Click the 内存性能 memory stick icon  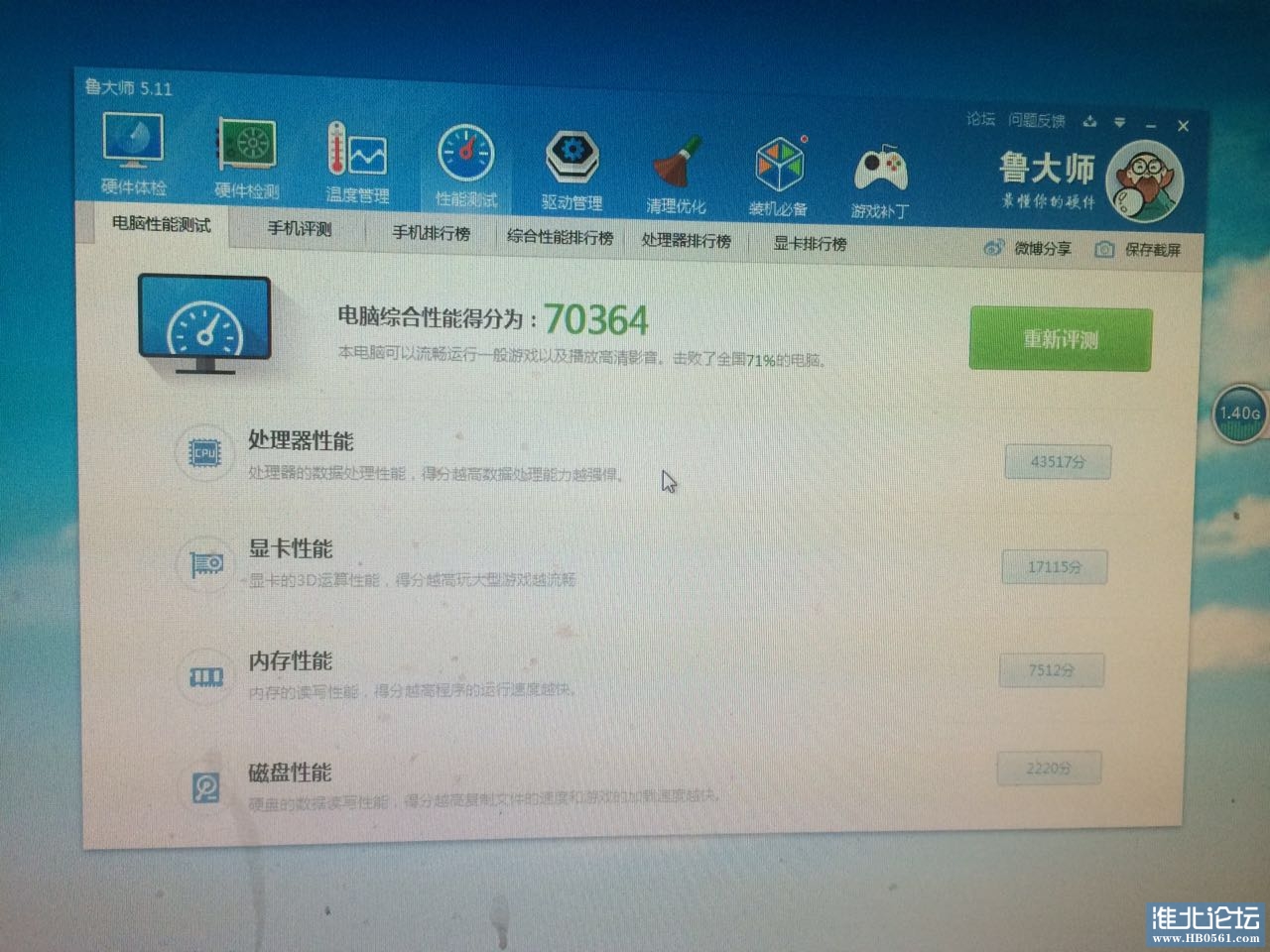pos(205,677)
